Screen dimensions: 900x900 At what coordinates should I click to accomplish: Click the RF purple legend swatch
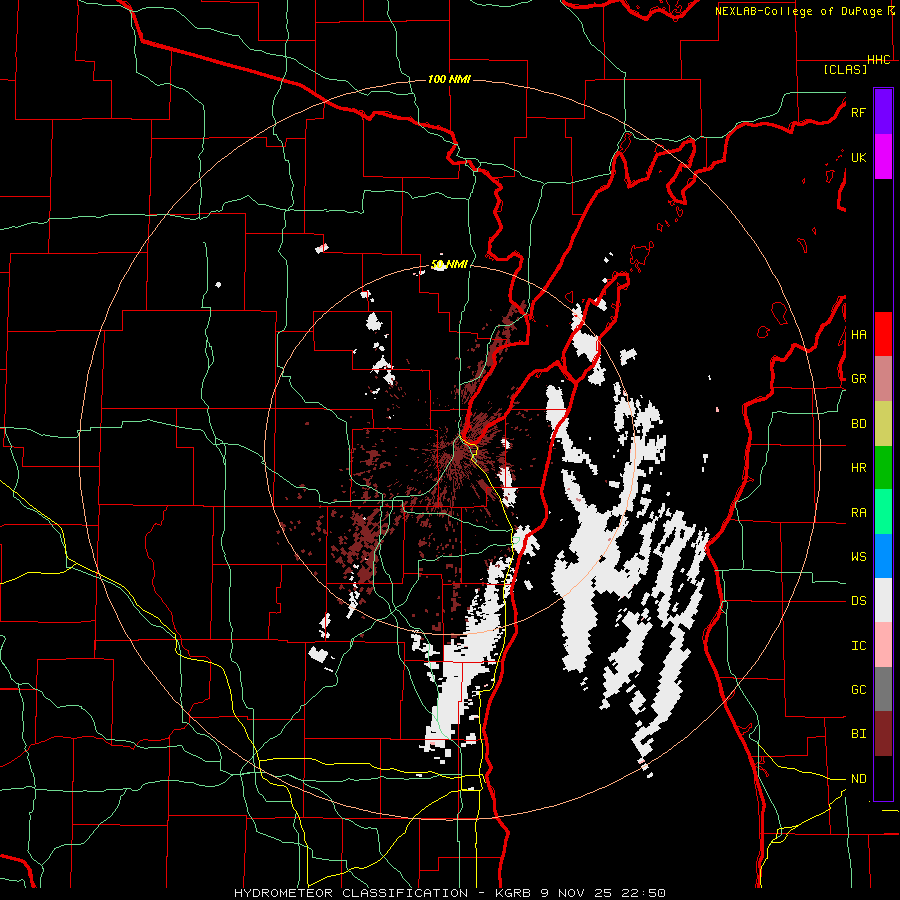(x=883, y=112)
